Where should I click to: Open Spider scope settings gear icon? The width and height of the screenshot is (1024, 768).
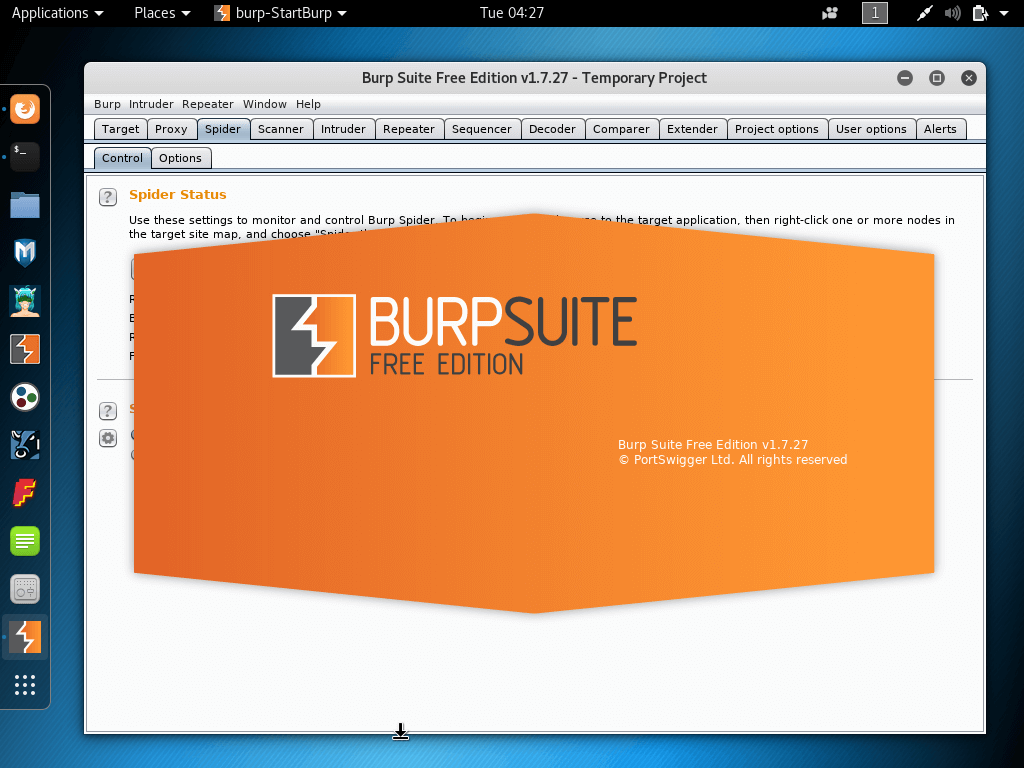(108, 438)
